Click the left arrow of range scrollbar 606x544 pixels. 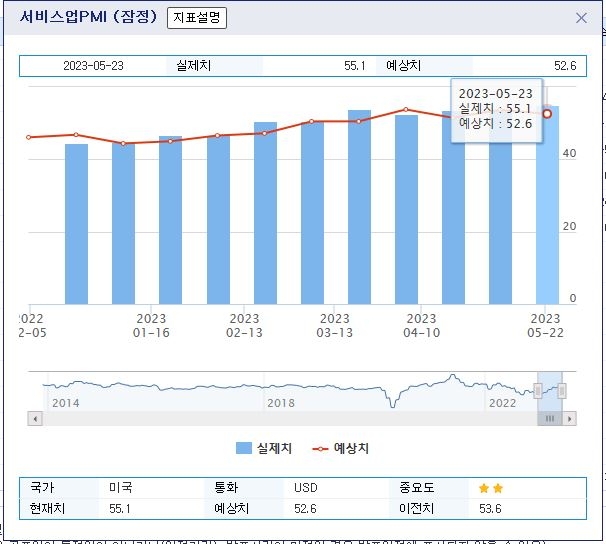(x=35, y=419)
